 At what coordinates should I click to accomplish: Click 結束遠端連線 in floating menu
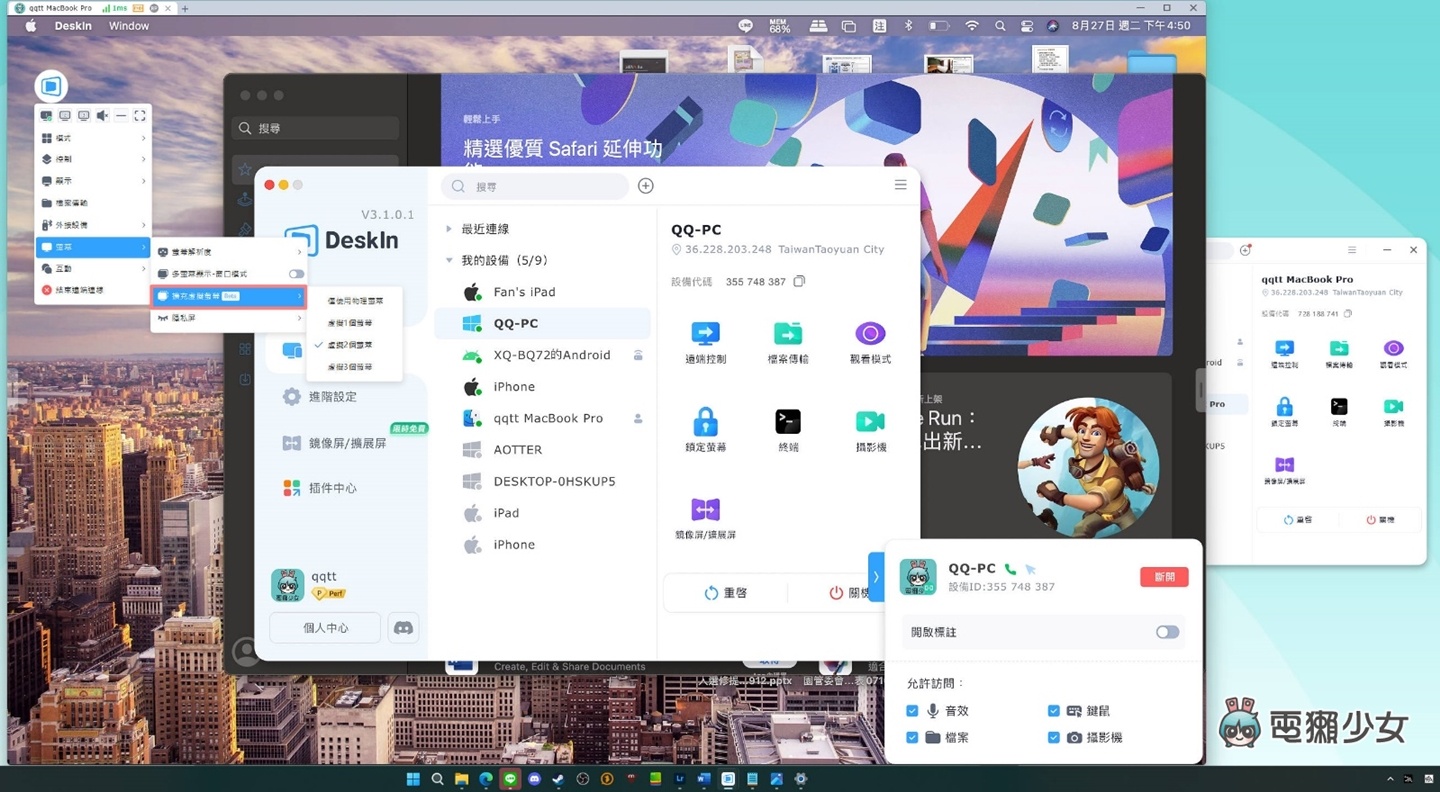(92, 290)
